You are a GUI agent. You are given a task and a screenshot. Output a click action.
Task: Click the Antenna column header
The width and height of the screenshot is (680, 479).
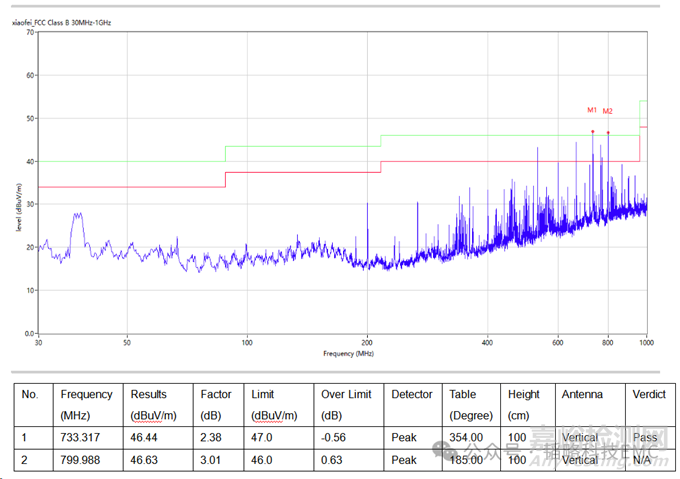point(582,395)
